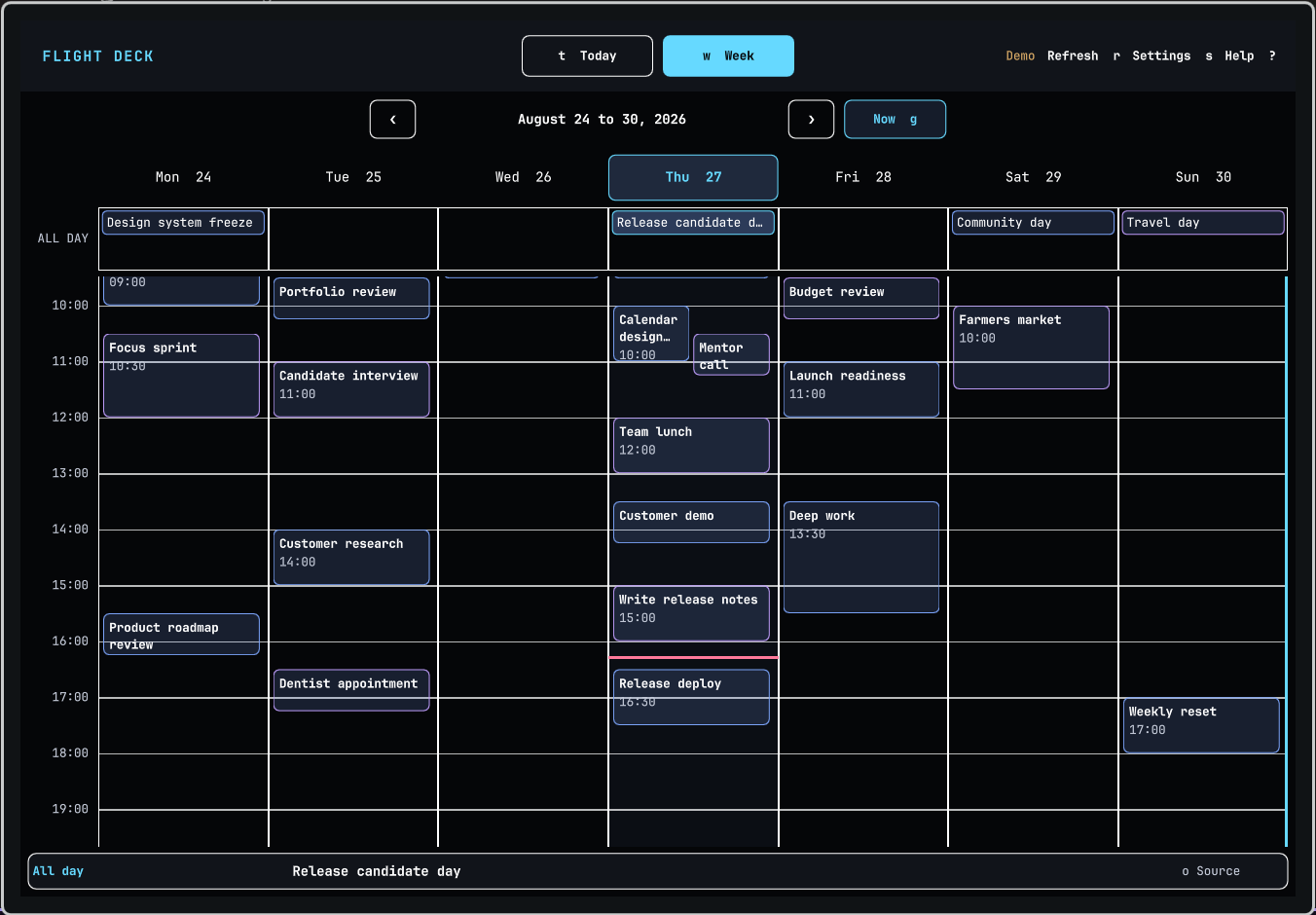Select the Thu 27 day header
The width and height of the screenshot is (1316, 915).
point(693,177)
